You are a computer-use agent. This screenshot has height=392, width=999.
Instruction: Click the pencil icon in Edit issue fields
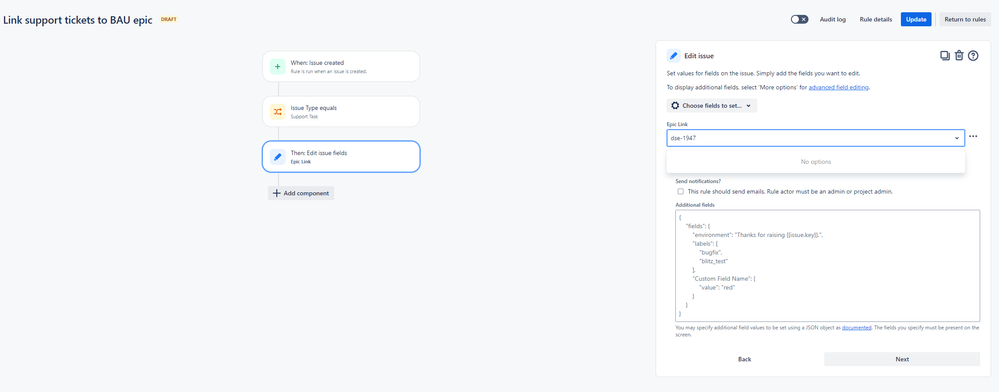click(x=278, y=156)
